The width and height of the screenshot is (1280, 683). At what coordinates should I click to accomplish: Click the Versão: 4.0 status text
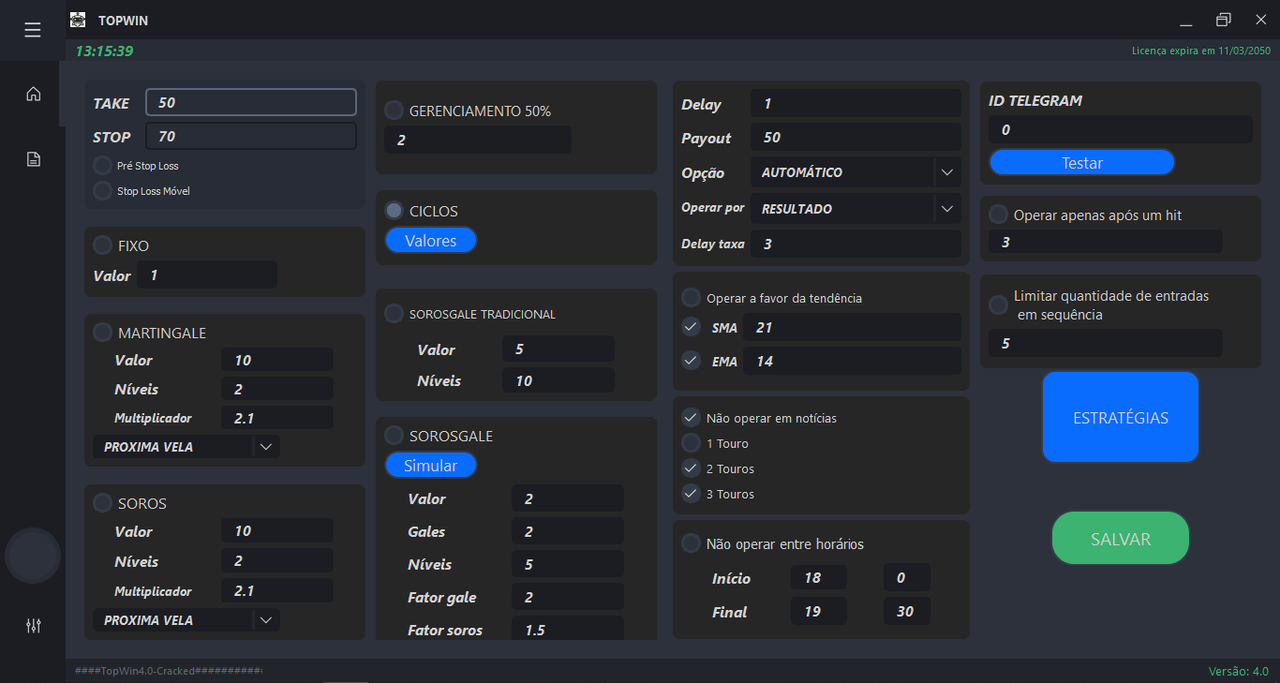1238,671
